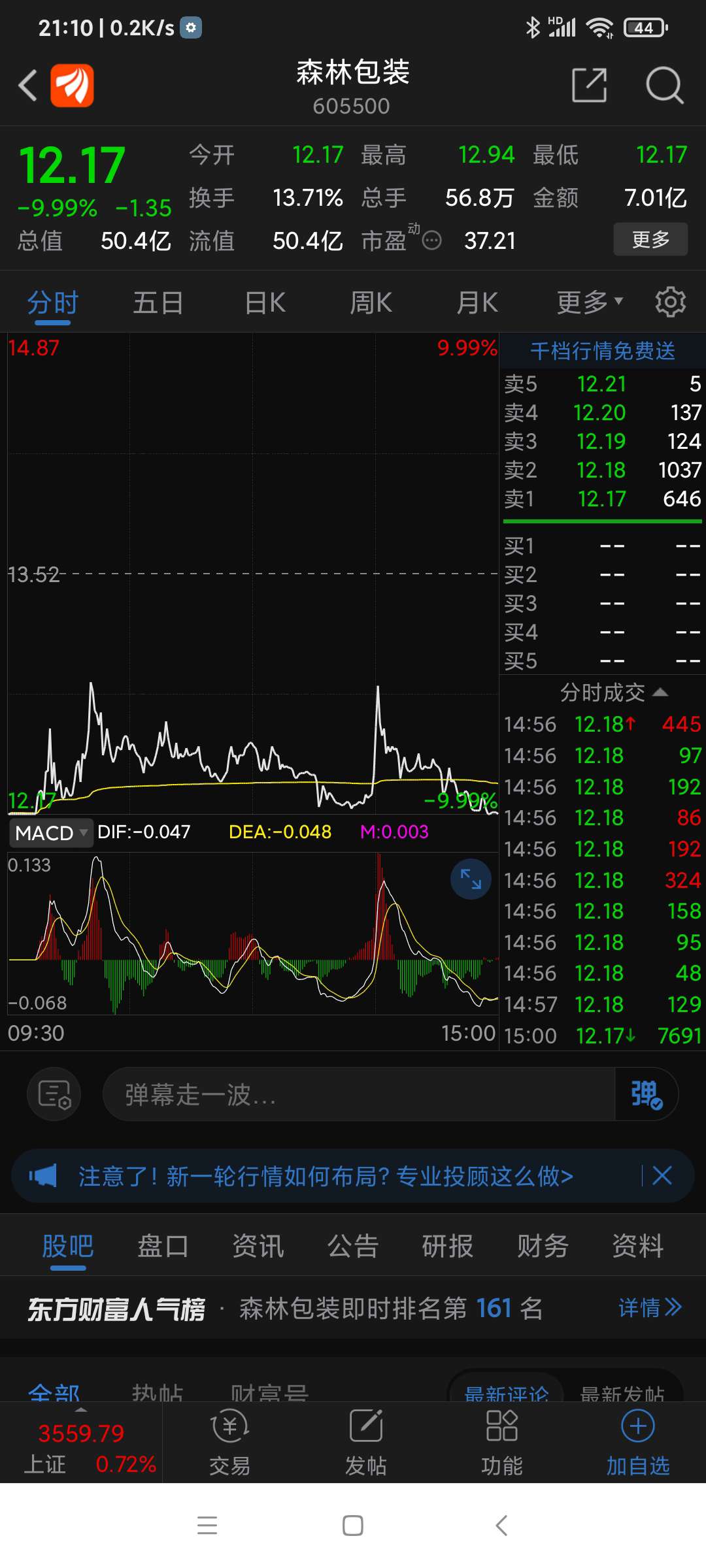Tap Android recent apps menu icon
706x1568 pixels.
[207, 1526]
